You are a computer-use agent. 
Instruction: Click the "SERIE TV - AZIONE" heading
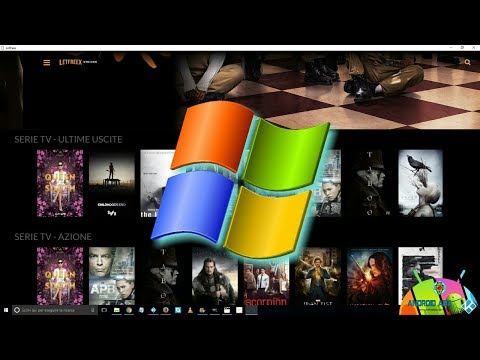pos(53,237)
